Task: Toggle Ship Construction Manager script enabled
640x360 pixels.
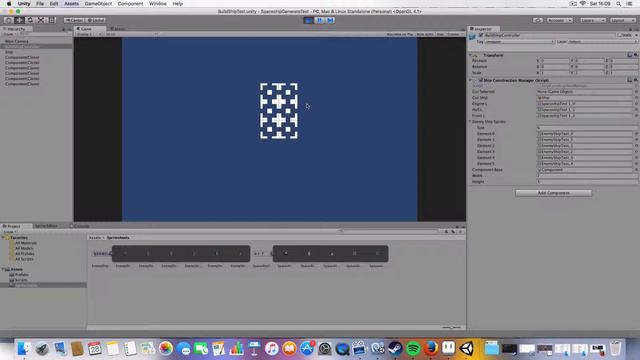Action: point(480,80)
